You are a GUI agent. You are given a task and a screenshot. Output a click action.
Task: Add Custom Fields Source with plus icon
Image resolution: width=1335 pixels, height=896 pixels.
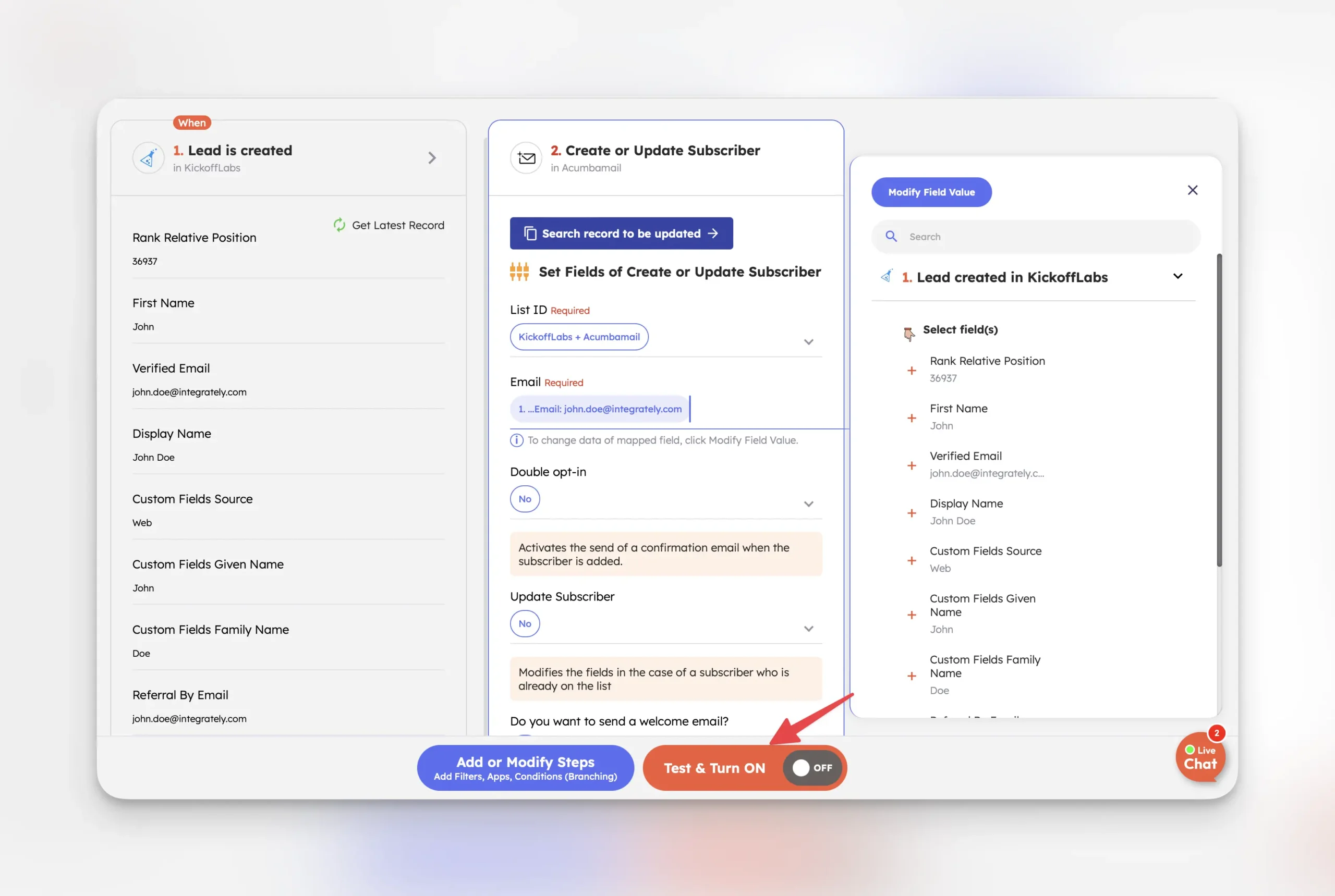point(912,560)
